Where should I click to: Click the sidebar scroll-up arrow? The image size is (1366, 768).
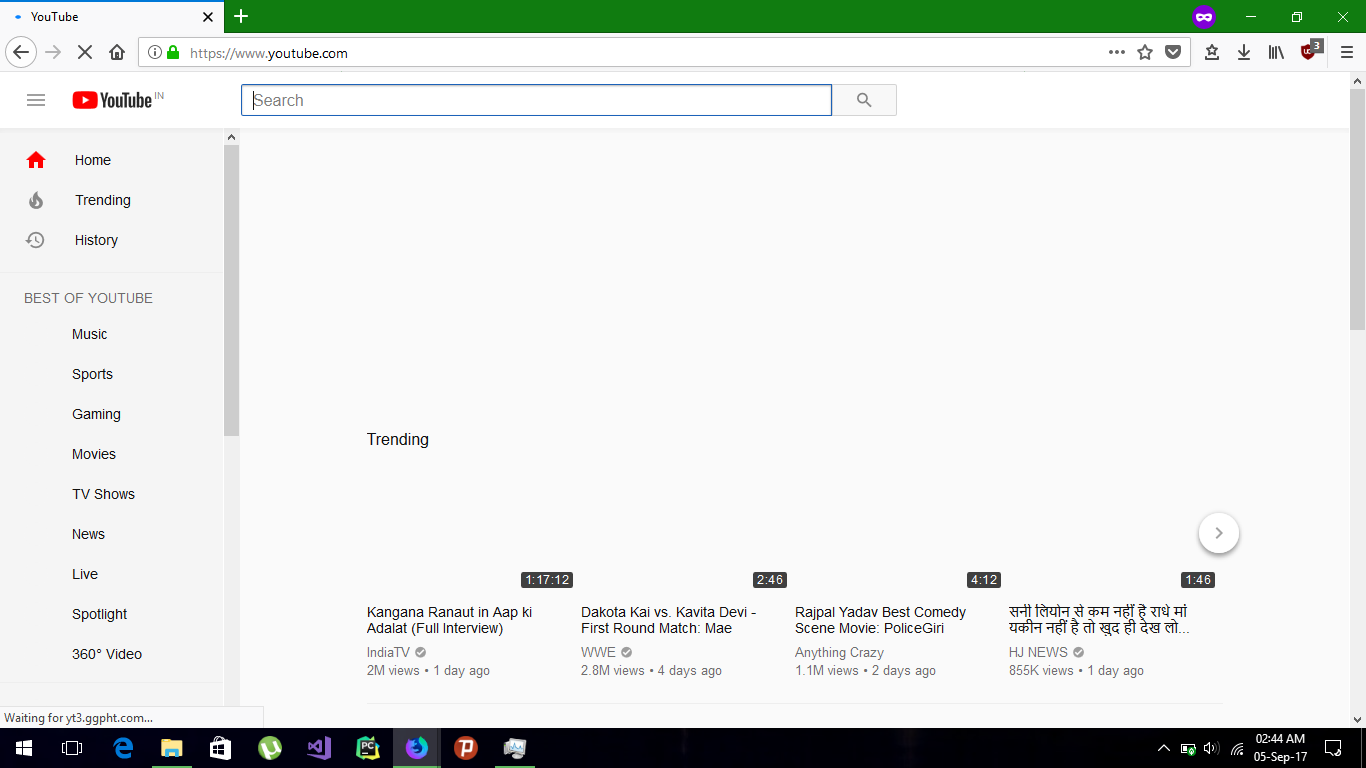point(231,137)
